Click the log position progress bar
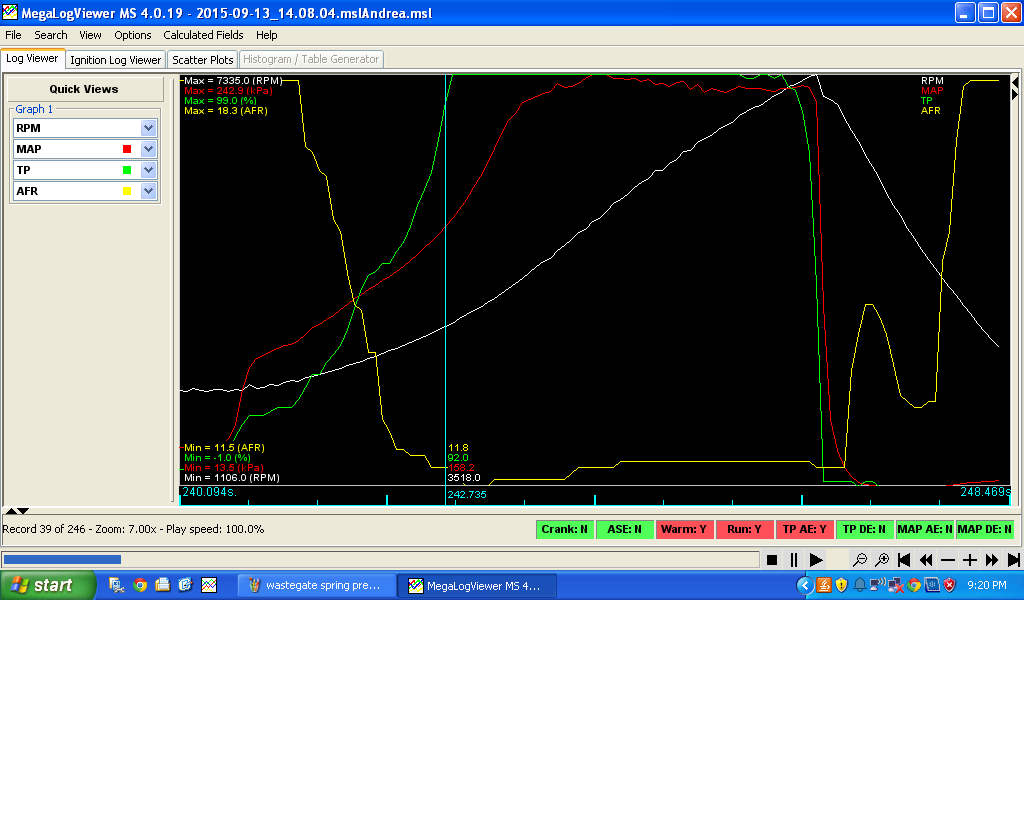The width and height of the screenshot is (1024, 840). [380, 560]
